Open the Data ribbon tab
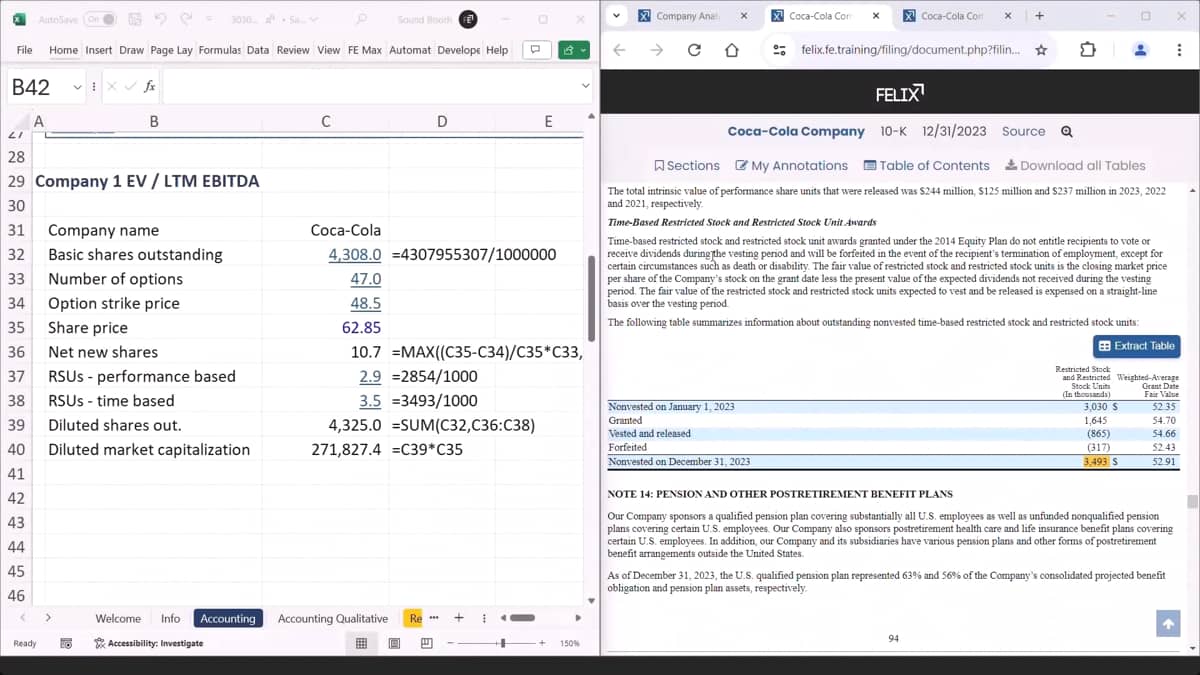 click(258, 50)
